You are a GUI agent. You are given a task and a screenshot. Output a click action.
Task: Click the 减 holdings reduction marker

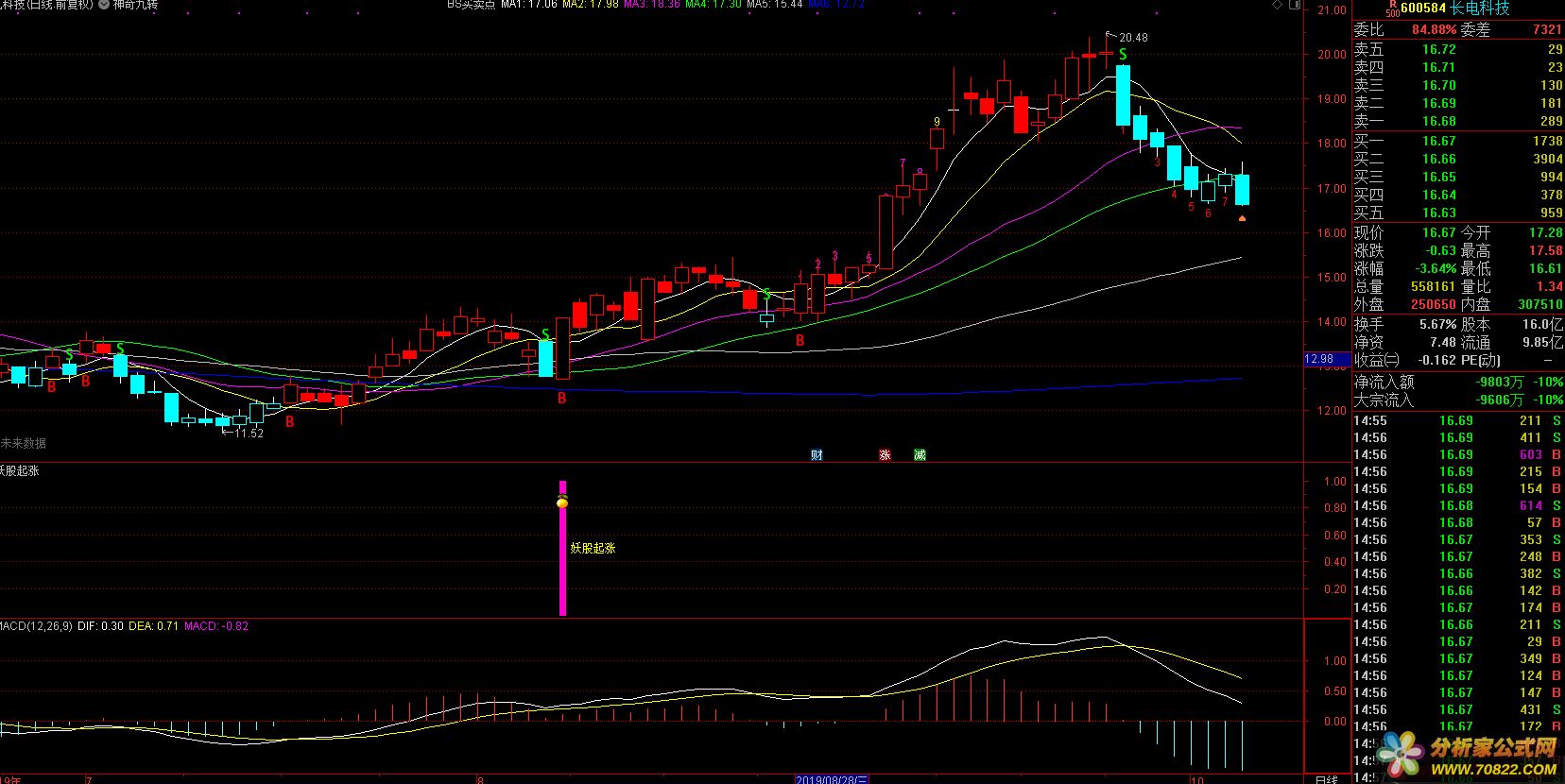tap(920, 455)
